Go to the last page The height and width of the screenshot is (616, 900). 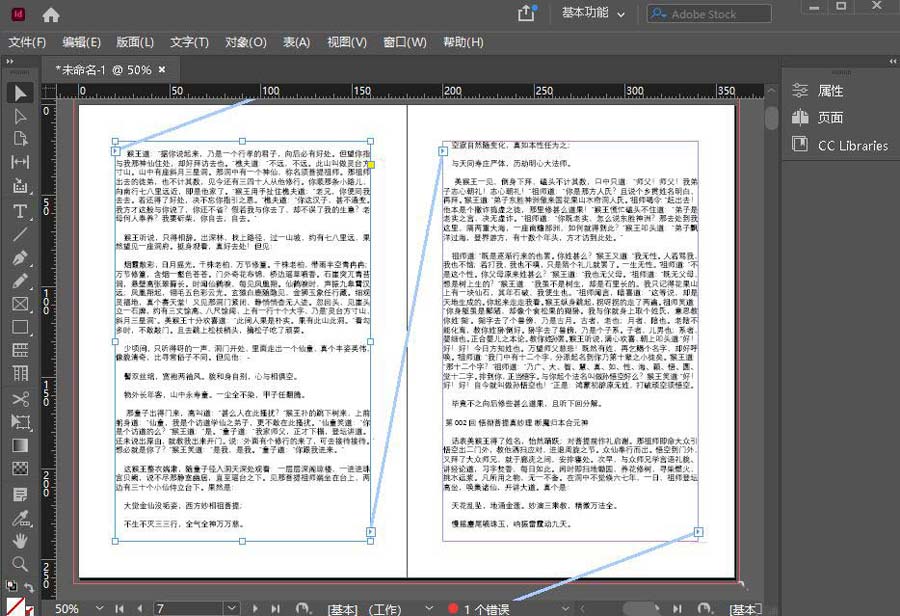(275, 609)
